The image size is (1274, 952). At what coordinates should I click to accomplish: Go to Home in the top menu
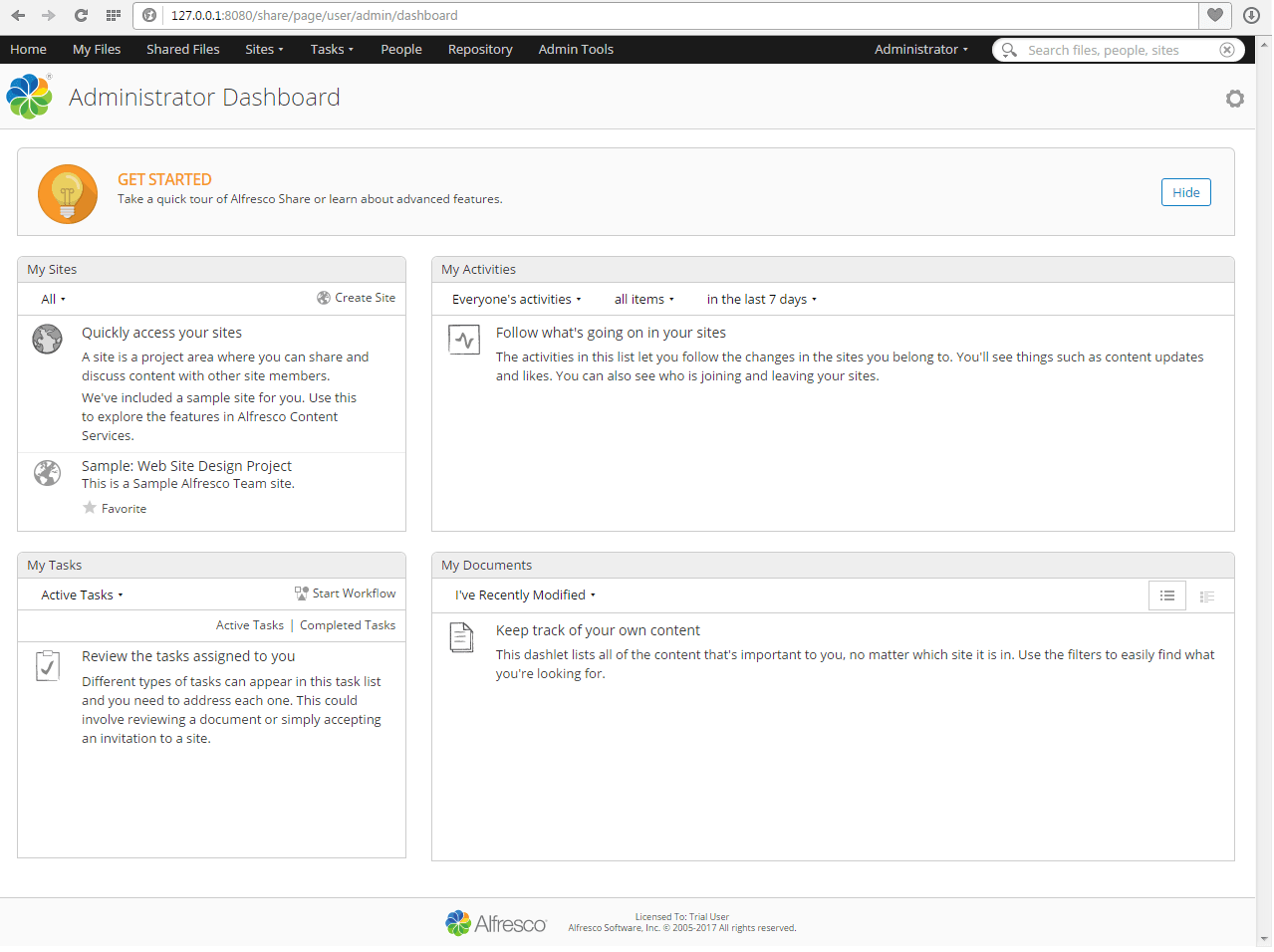pos(28,49)
